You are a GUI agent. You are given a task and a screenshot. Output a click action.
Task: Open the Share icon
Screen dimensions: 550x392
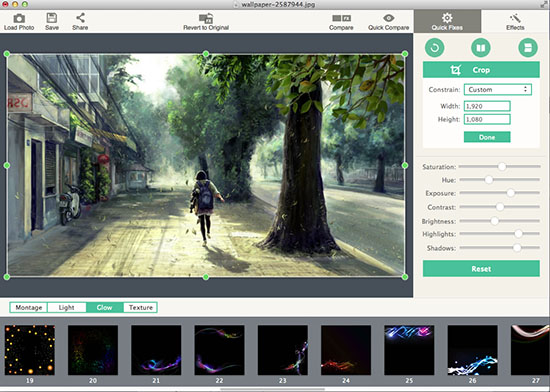point(80,18)
